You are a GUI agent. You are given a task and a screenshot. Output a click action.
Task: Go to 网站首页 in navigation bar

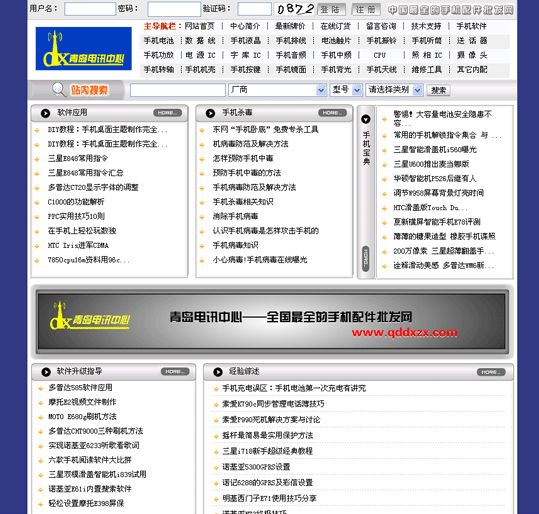click(199, 26)
